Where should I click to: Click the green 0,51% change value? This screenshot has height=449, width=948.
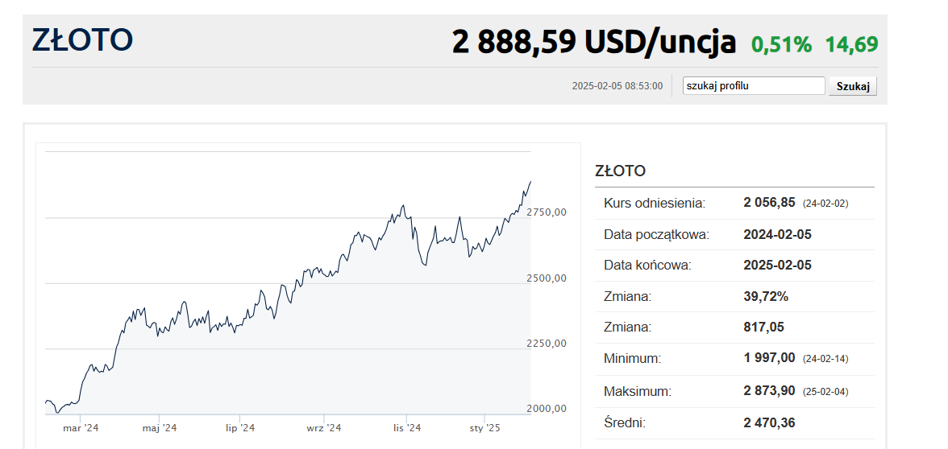pos(781,44)
